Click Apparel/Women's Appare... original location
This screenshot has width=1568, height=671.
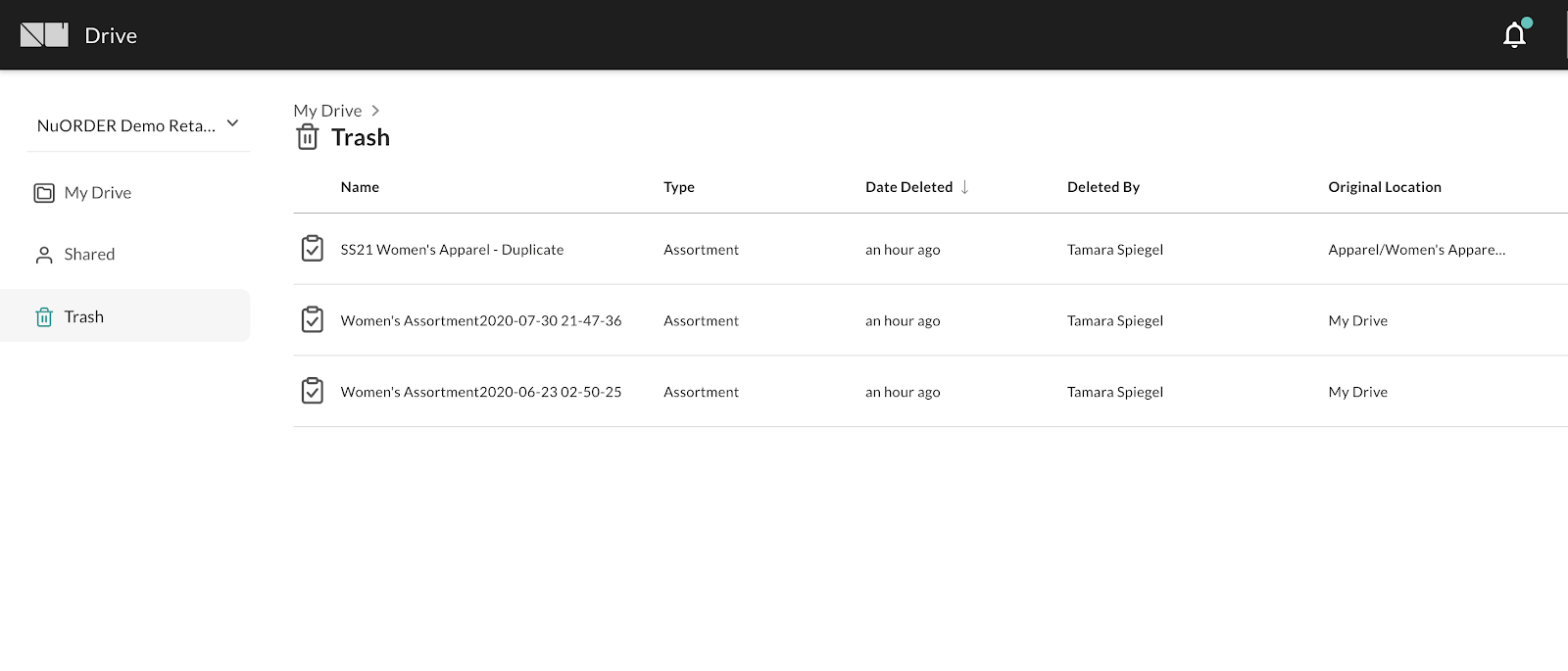click(1417, 250)
